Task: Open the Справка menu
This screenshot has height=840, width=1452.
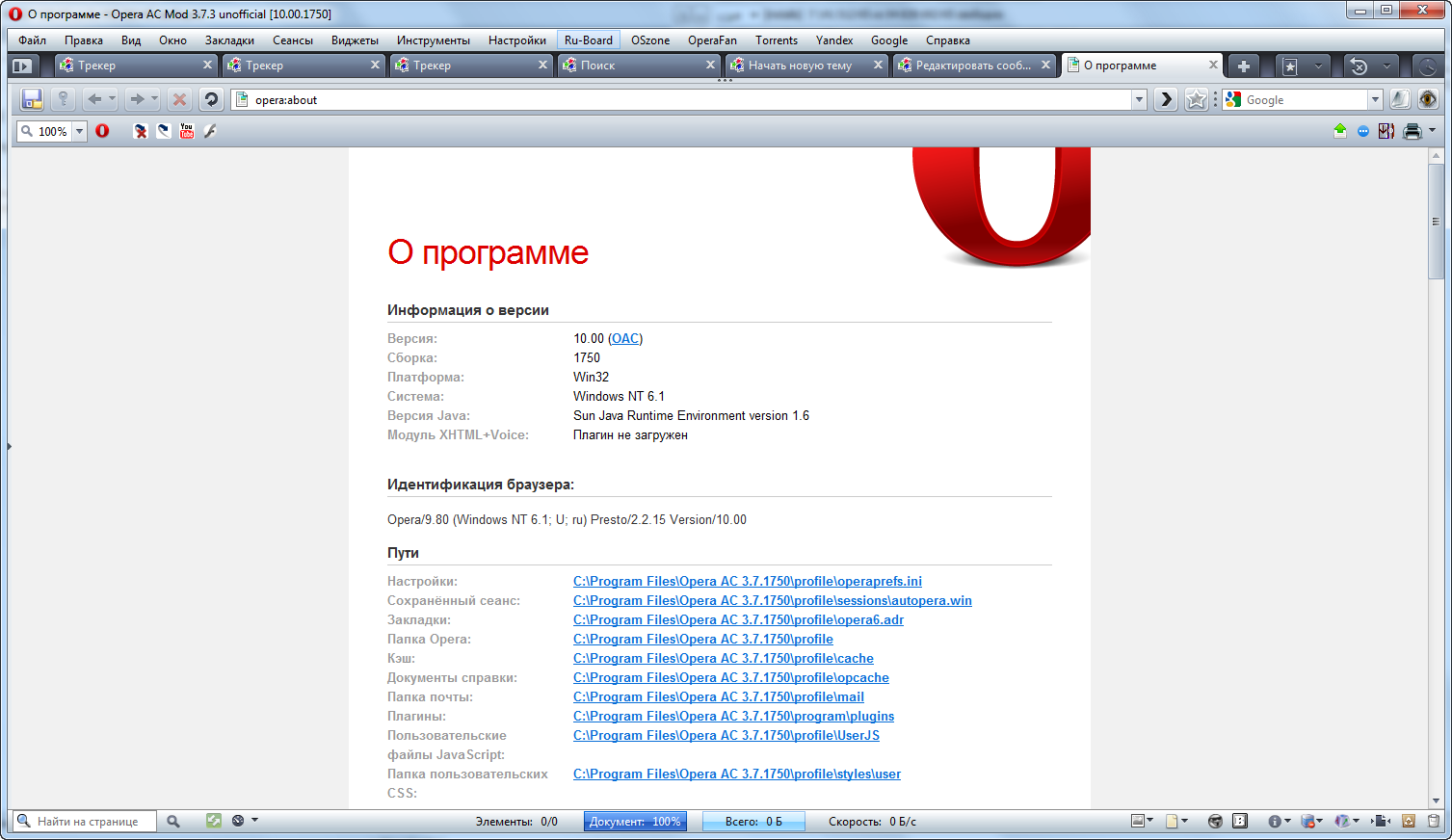Action: click(947, 40)
